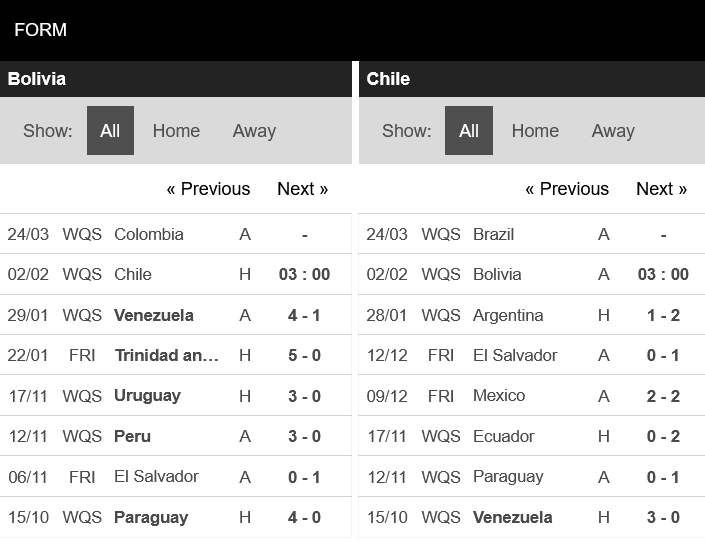Click Trinidad opponent in Bolivia list

coord(166,355)
